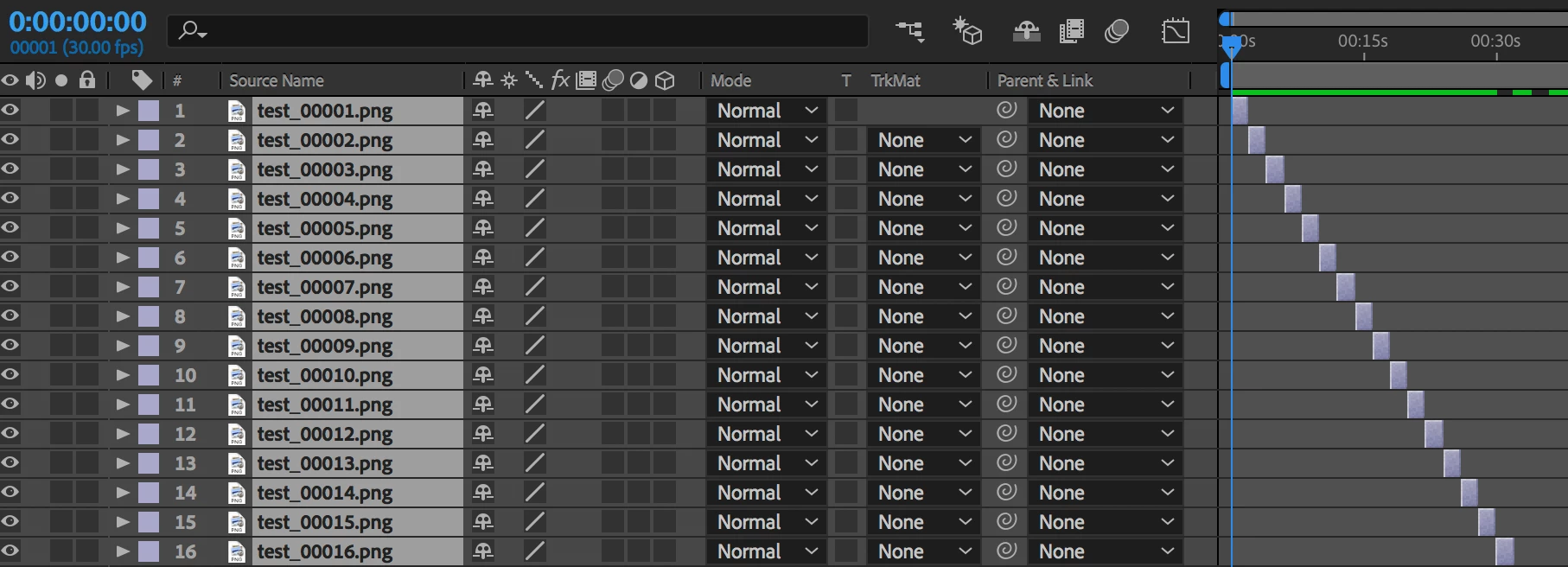Toggle the Shy switch on test_00003.png
Image resolution: width=1568 pixels, height=567 pixels.
pyautogui.click(x=483, y=169)
